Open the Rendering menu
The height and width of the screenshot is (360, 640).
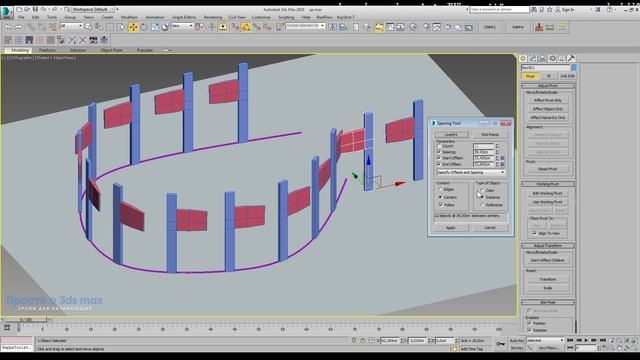[213, 18]
